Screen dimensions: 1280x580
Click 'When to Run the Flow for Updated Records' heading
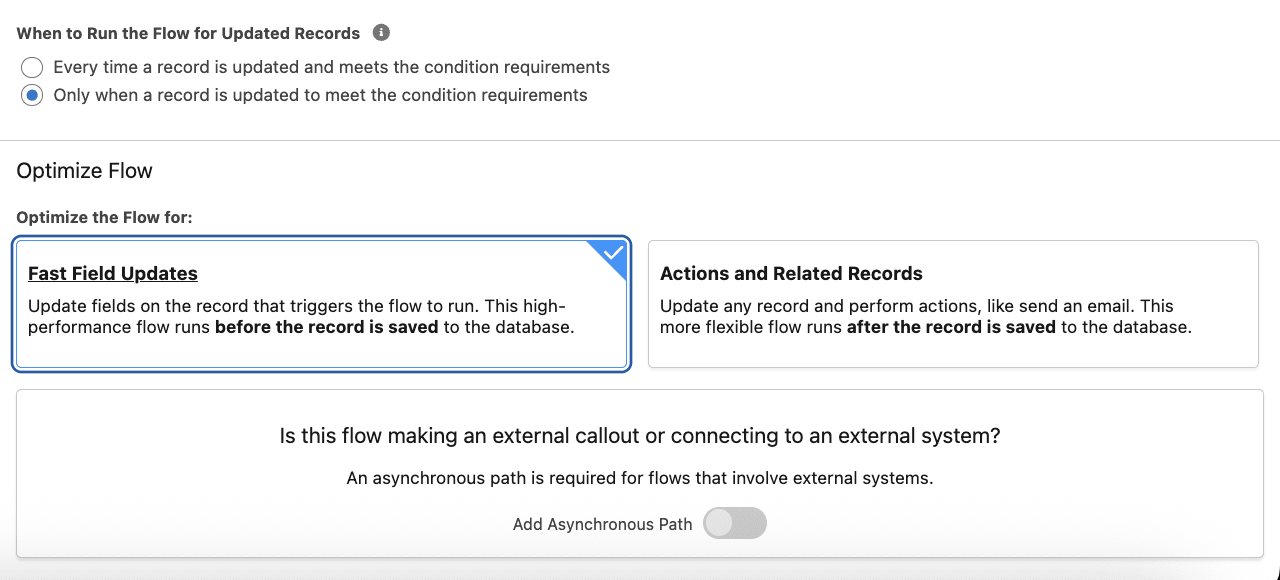(x=188, y=34)
